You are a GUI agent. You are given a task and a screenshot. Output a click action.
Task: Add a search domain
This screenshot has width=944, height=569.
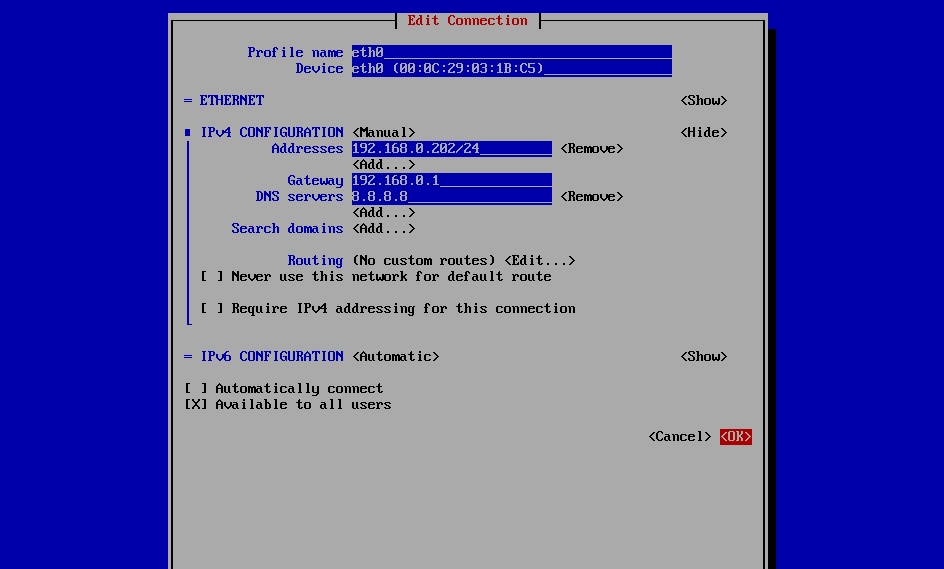pos(384,229)
